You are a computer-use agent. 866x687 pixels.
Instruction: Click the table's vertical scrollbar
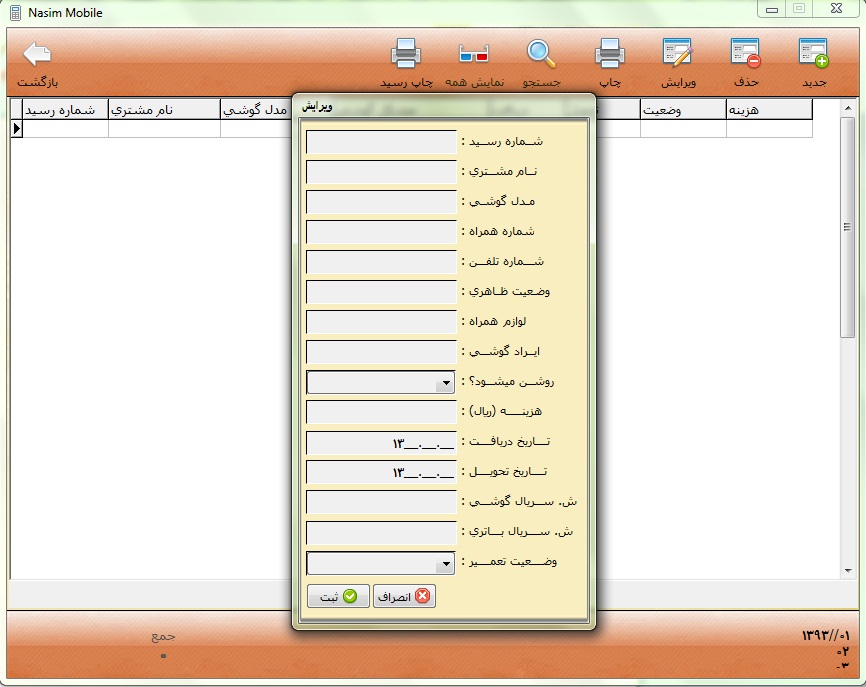tap(848, 300)
